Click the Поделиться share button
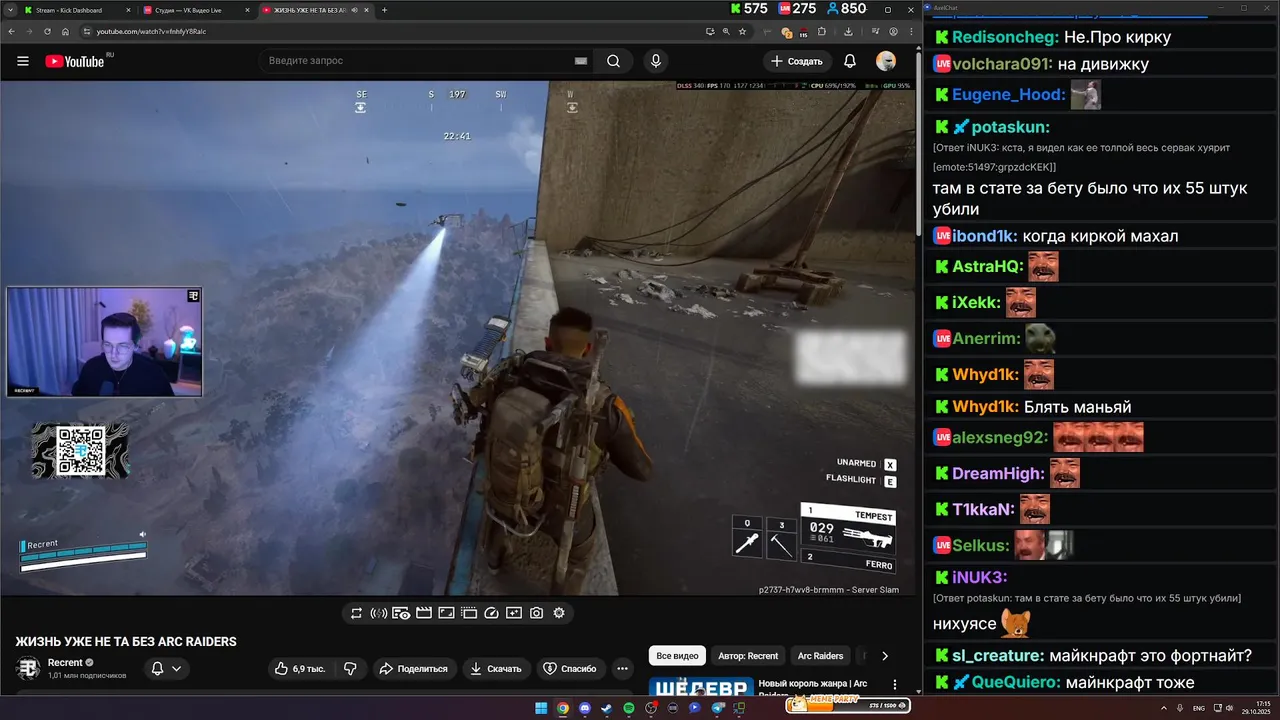The image size is (1280, 720). point(413,668)
